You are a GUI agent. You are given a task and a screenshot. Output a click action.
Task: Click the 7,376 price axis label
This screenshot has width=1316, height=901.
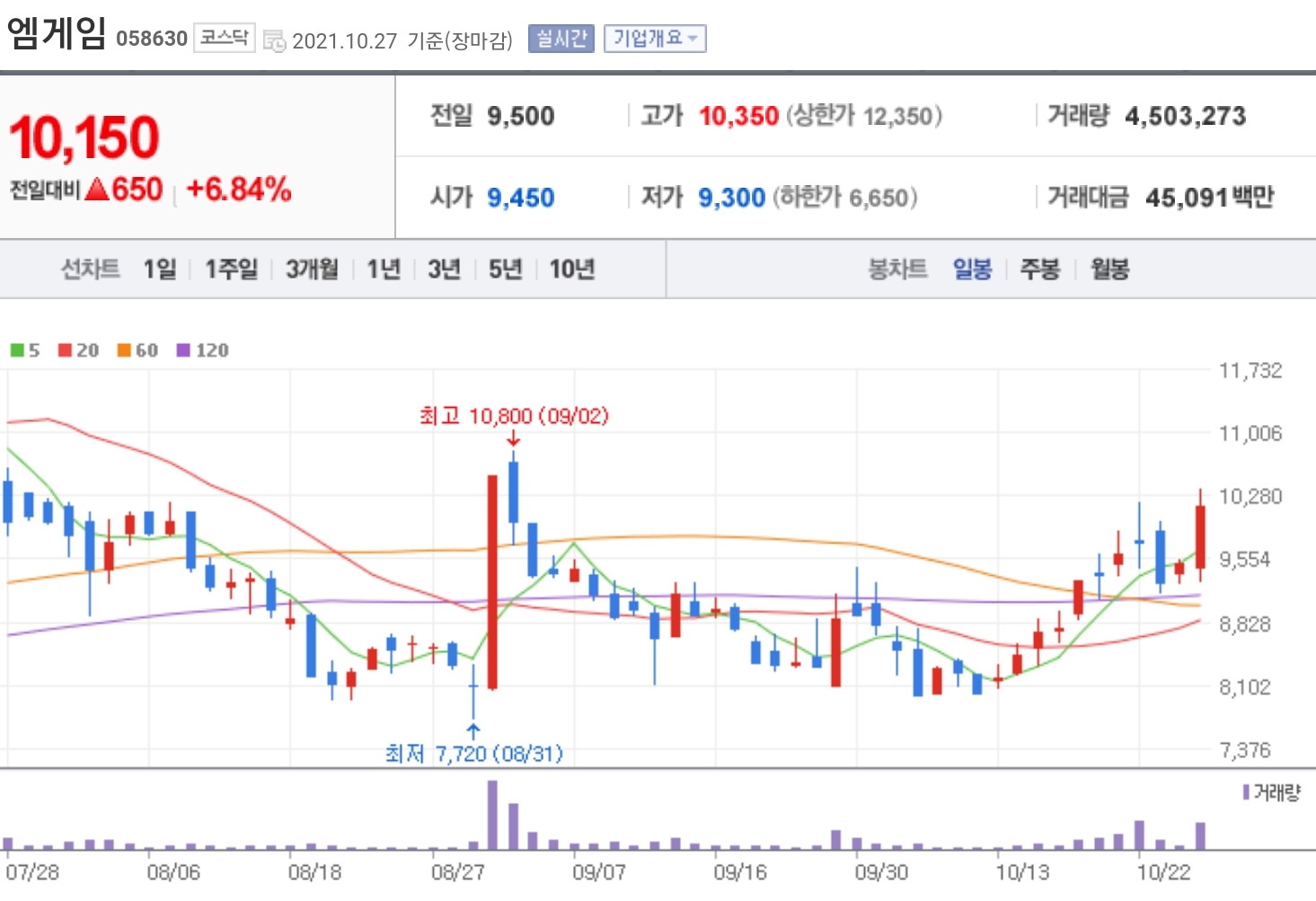[1244, 750]
